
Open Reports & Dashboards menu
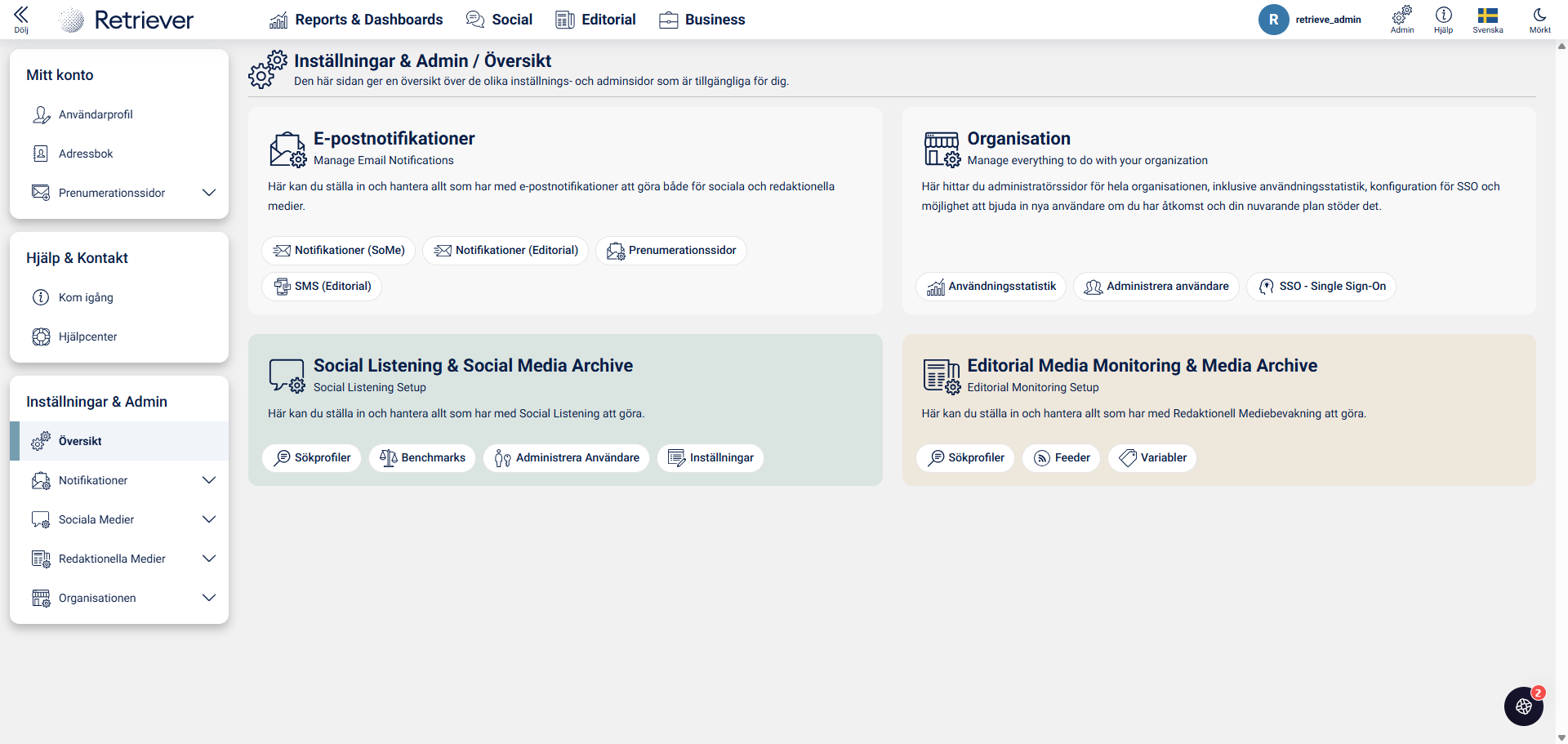pyautogui.click(x=356, y=20)
